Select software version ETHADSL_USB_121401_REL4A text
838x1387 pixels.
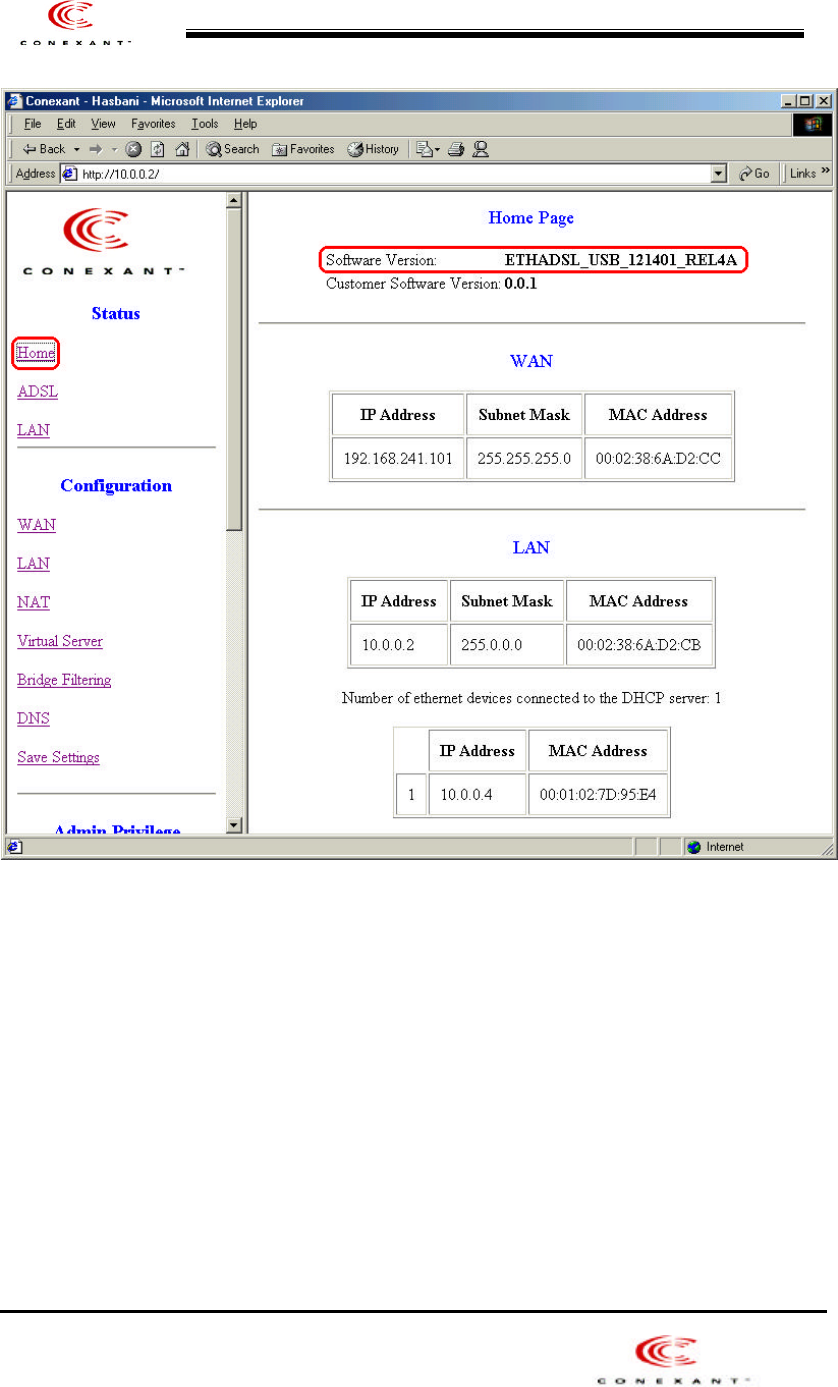coord(621,259)
